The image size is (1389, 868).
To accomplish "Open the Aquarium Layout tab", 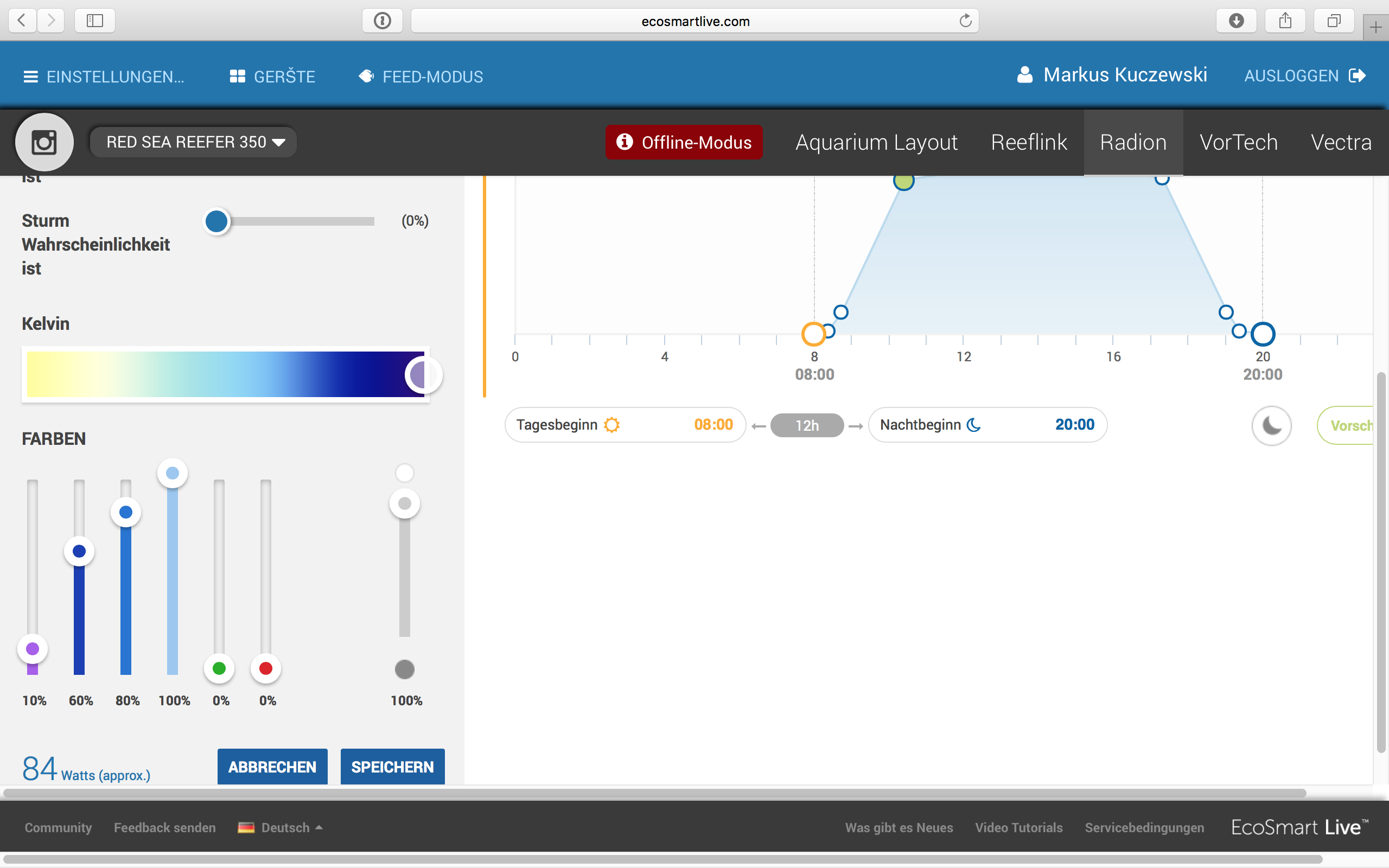I will pos(876,142).
